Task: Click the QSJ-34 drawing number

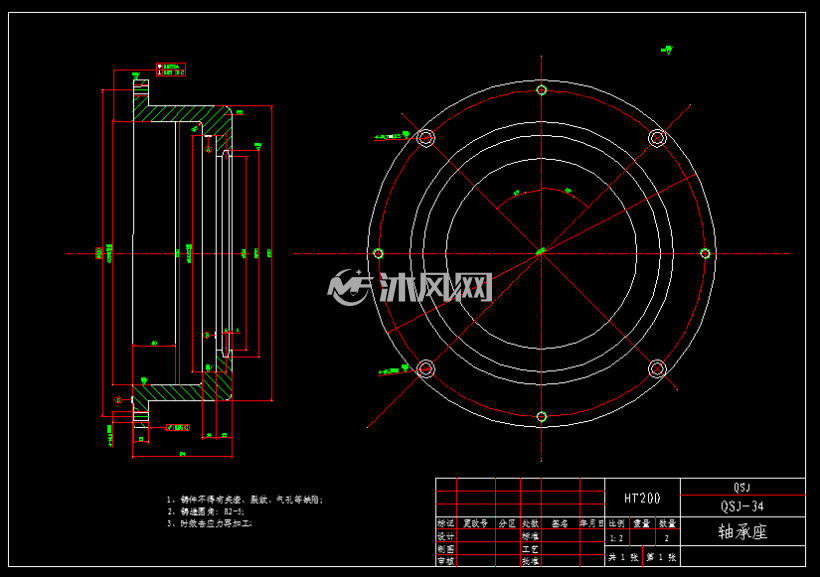Action: point(742,506)
